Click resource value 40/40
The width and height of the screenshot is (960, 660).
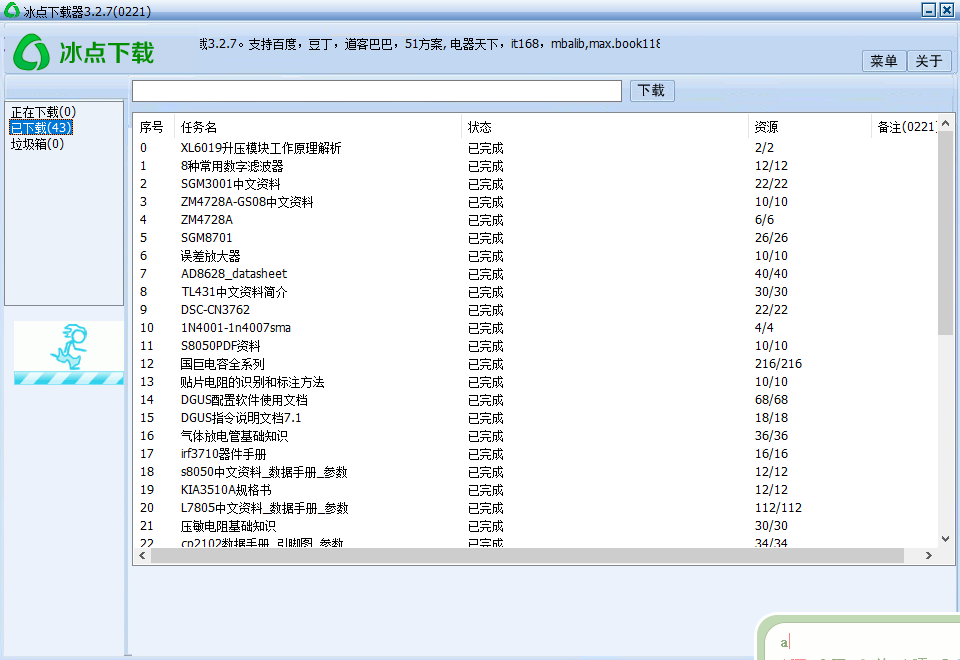[771, 274]
